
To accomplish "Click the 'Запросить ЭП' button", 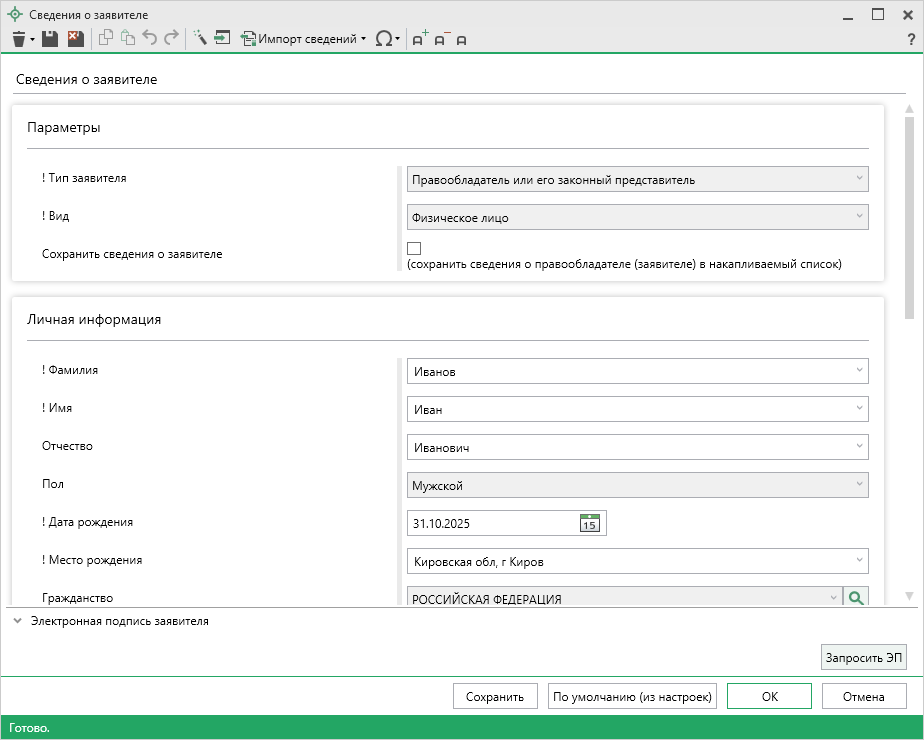I will pos(863,657).
